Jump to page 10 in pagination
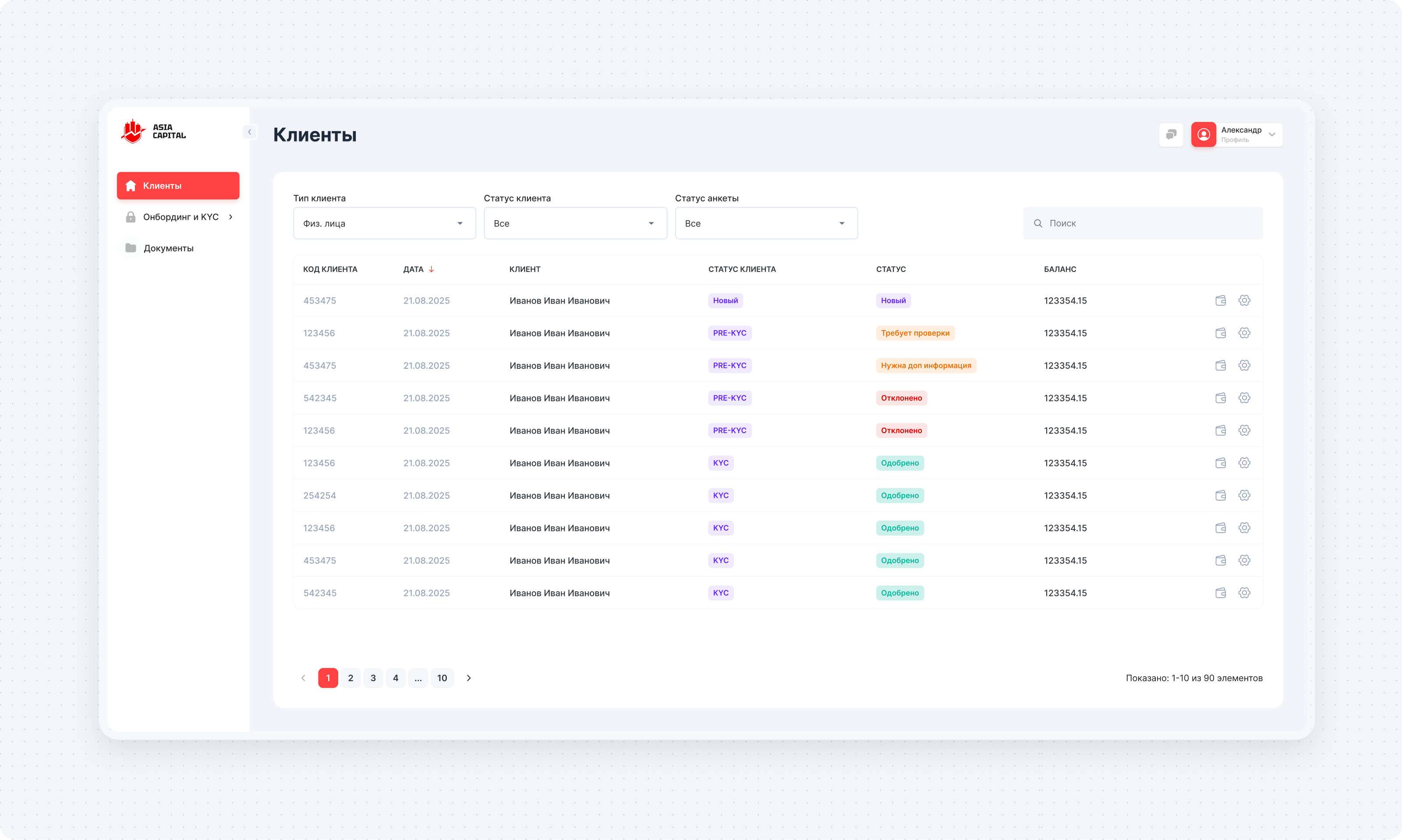The height and width of the screenshot is (840, 1402). [442, 678]
